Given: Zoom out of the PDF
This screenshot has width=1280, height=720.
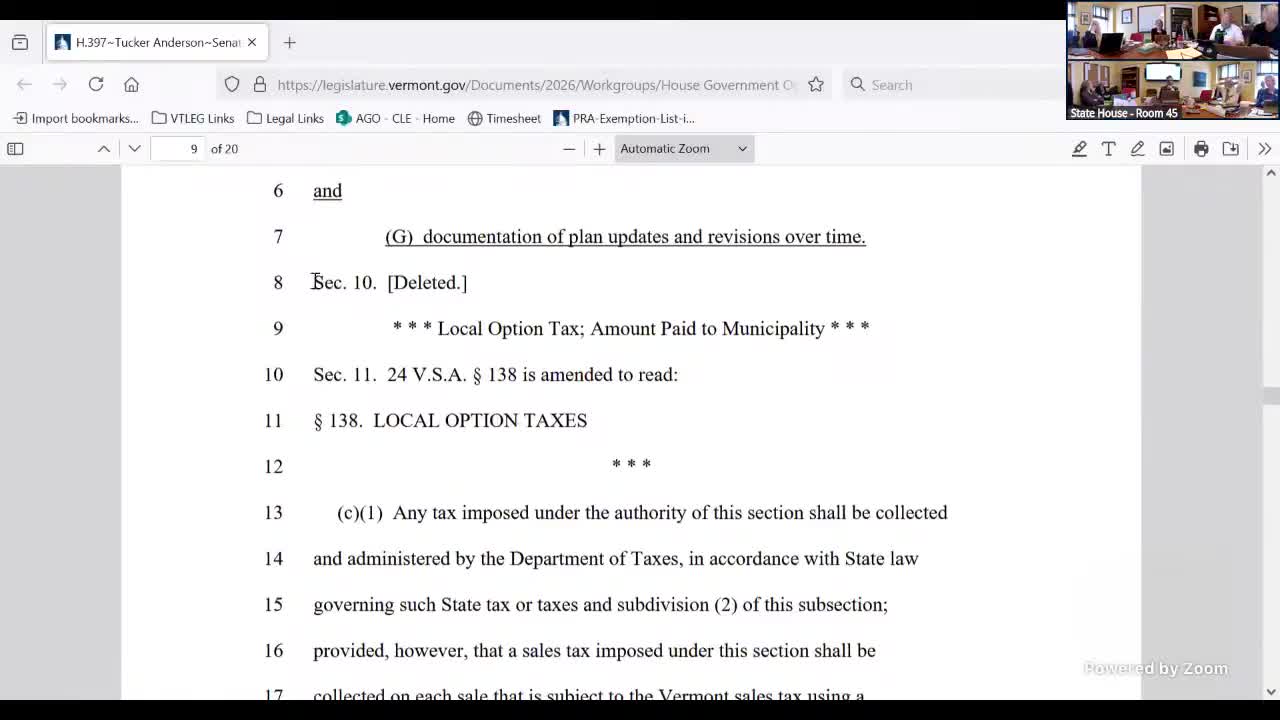Looking at the screenshot, I should (569, 149).
